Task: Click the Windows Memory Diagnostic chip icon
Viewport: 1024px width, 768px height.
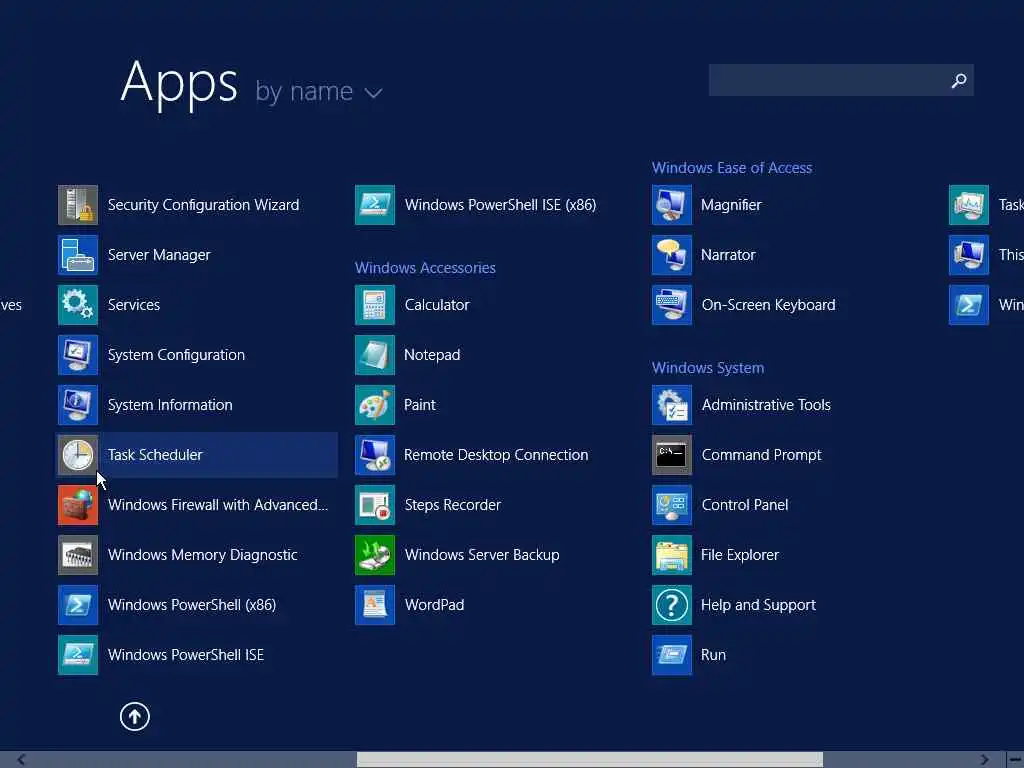Action: (x=78, y=554)
